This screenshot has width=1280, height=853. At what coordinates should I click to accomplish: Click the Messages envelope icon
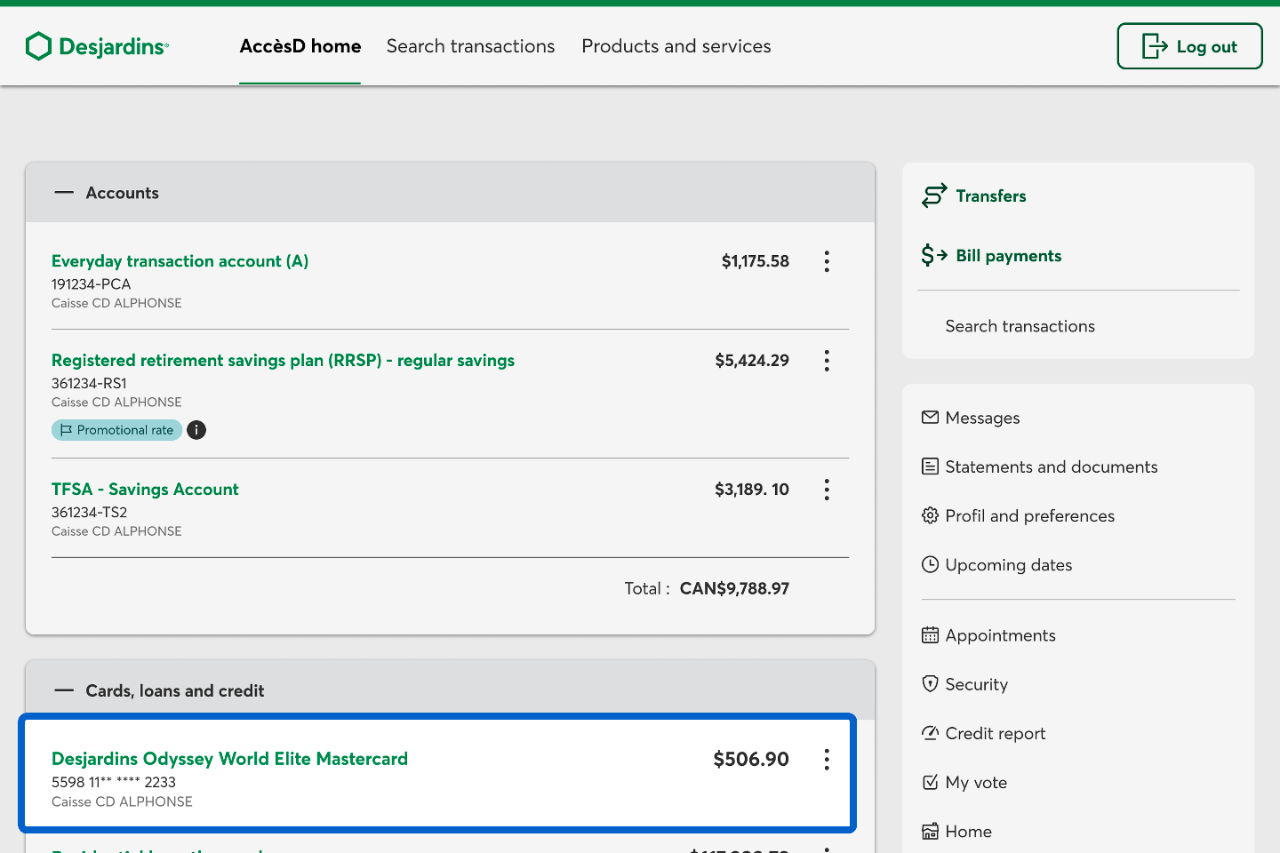(x=930, y=417)
